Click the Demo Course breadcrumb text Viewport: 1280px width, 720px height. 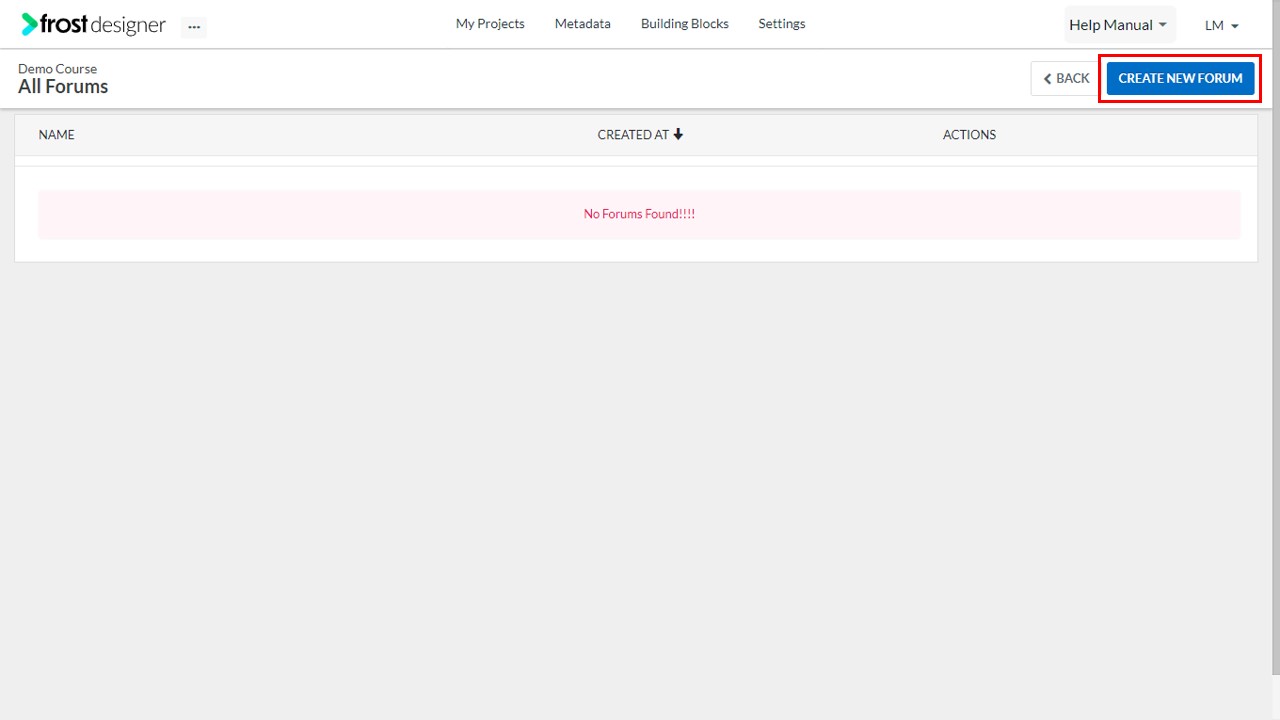pyautogui.click(x=58, y=69)
